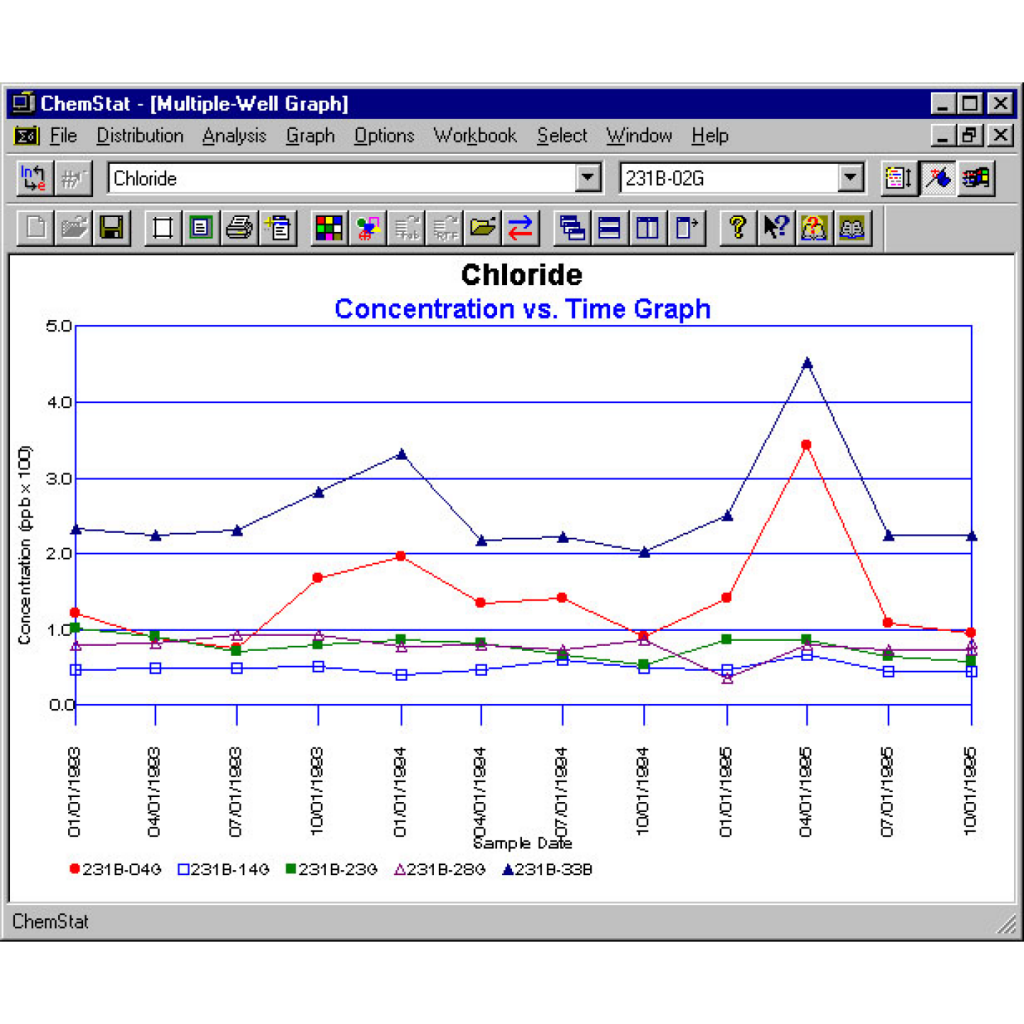Open the color palette grid icon

pos(327,228)
